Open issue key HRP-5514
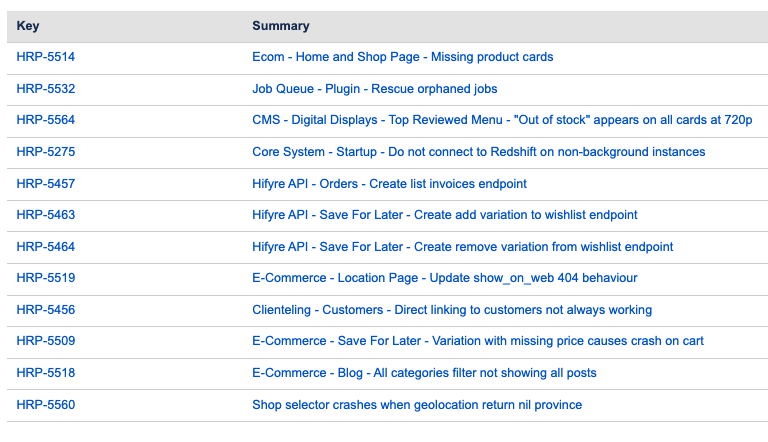768x442 pixels. (x=45, y=57)
